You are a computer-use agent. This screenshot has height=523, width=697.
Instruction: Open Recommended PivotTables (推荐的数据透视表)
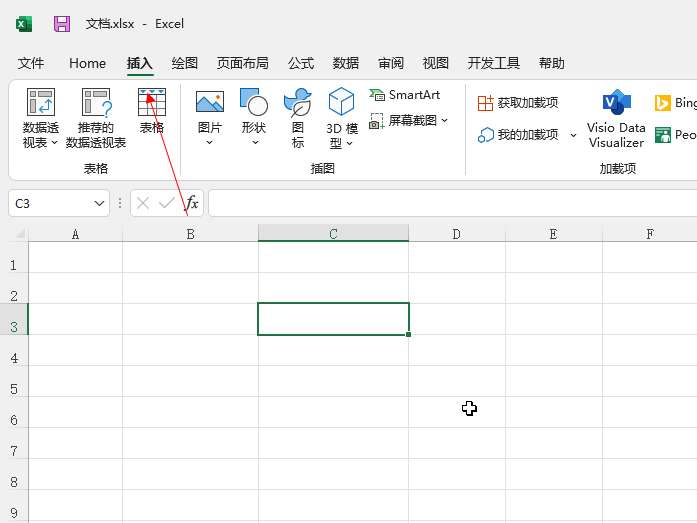pos(96,118)
